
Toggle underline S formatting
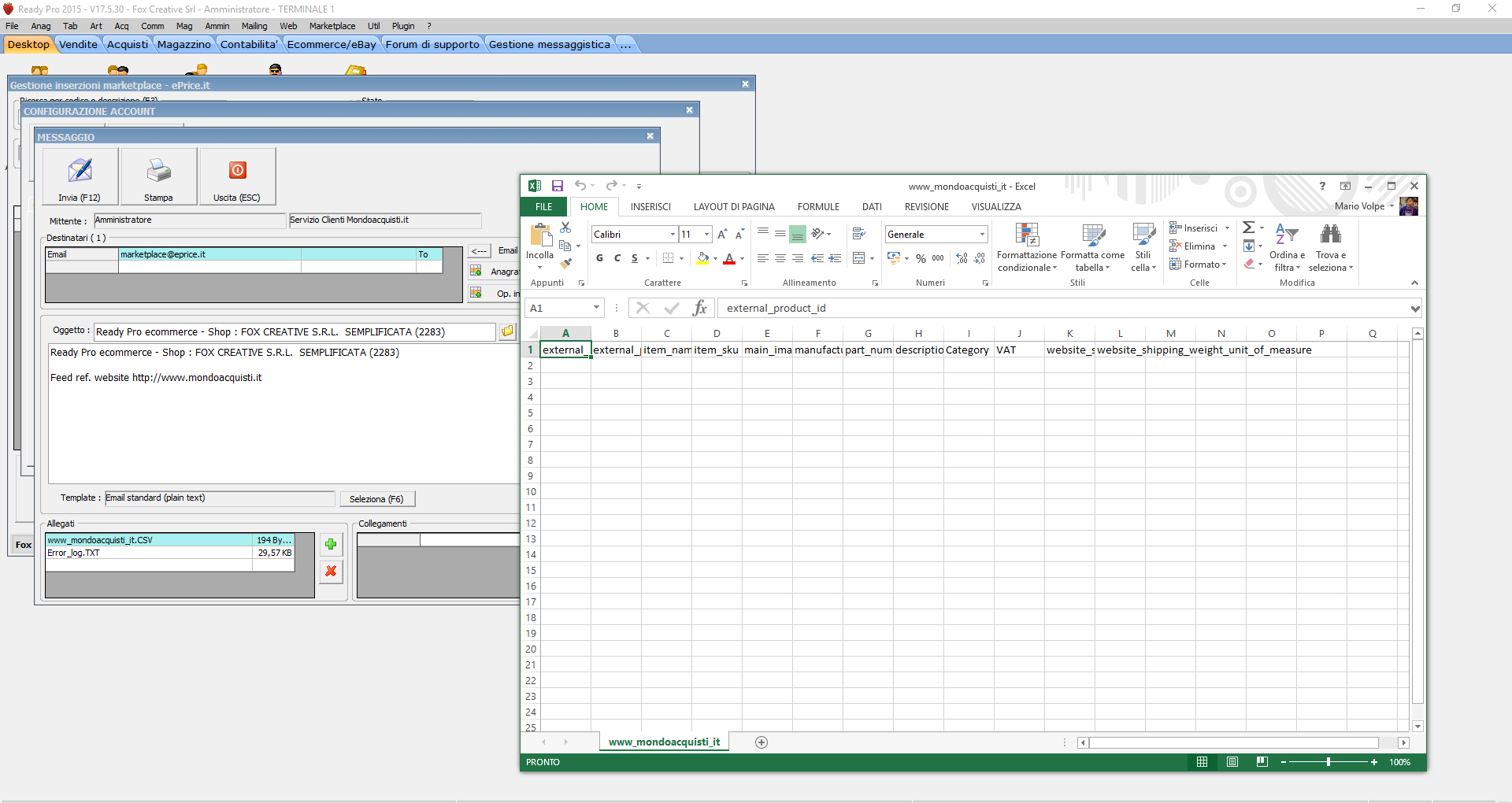(x=635, y=258)
